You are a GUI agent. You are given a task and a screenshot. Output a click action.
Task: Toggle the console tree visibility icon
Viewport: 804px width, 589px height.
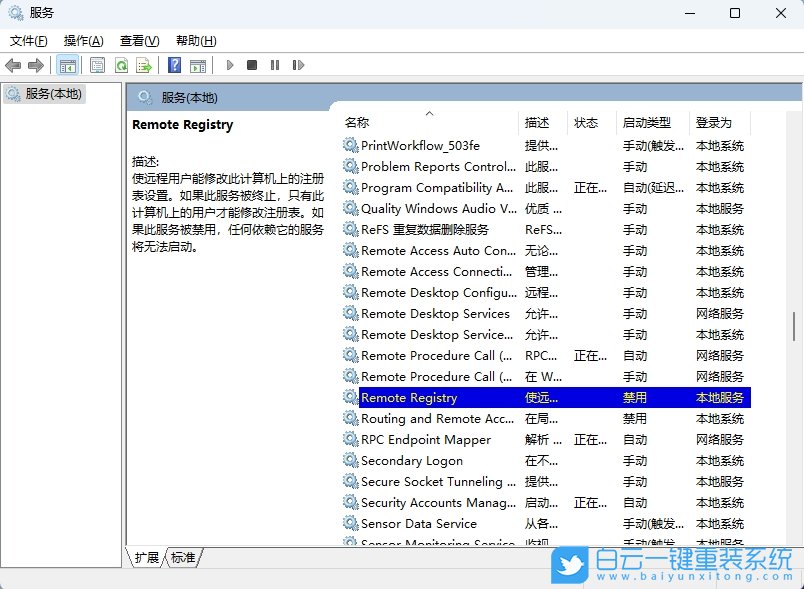(66, 65)
